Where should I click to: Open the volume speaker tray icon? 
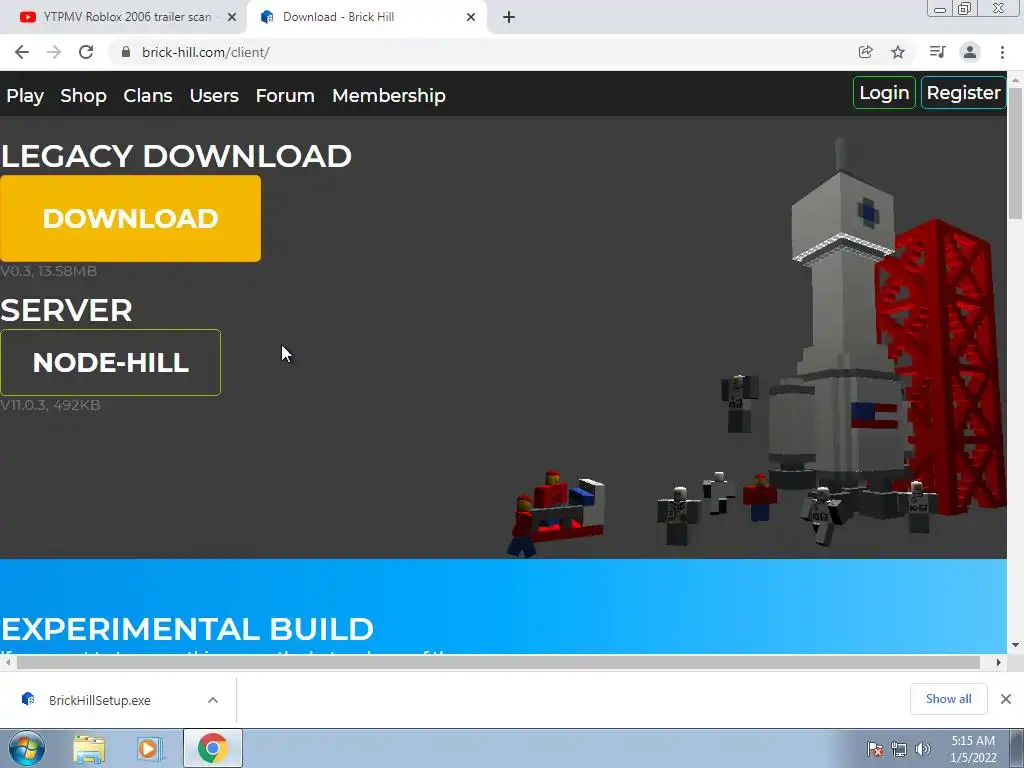click(x=922, y=749)
